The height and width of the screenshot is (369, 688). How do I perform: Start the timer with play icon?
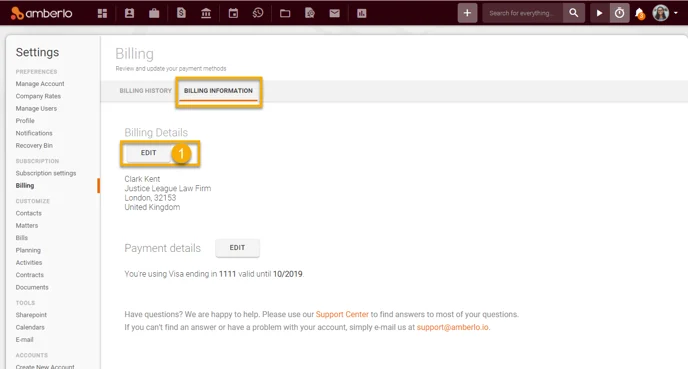599,13
